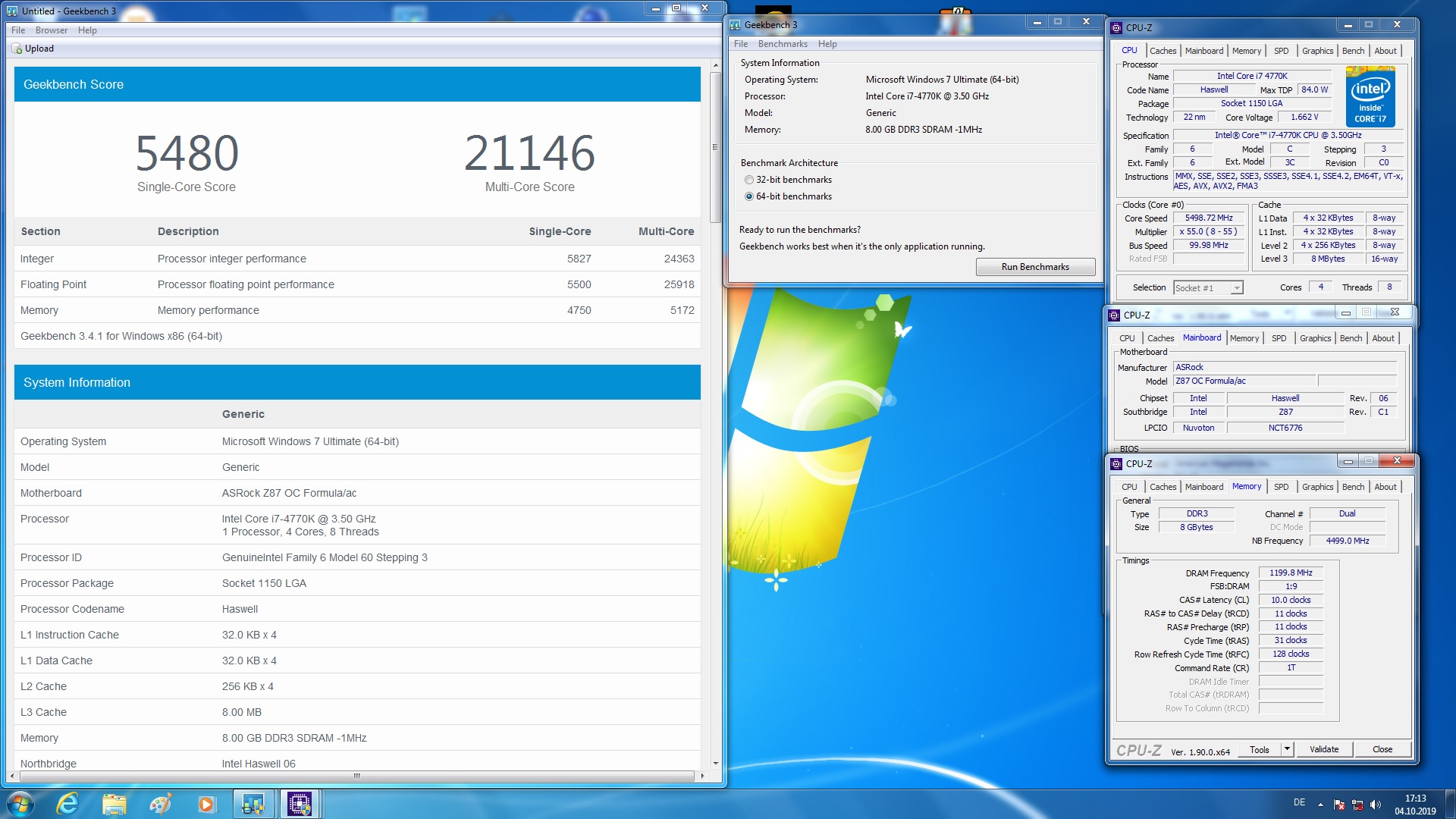Open File menu in Geekbench 3 dialog
Image resolution: width=1456 pixels, height=819 pixels.
click(741, 44)
